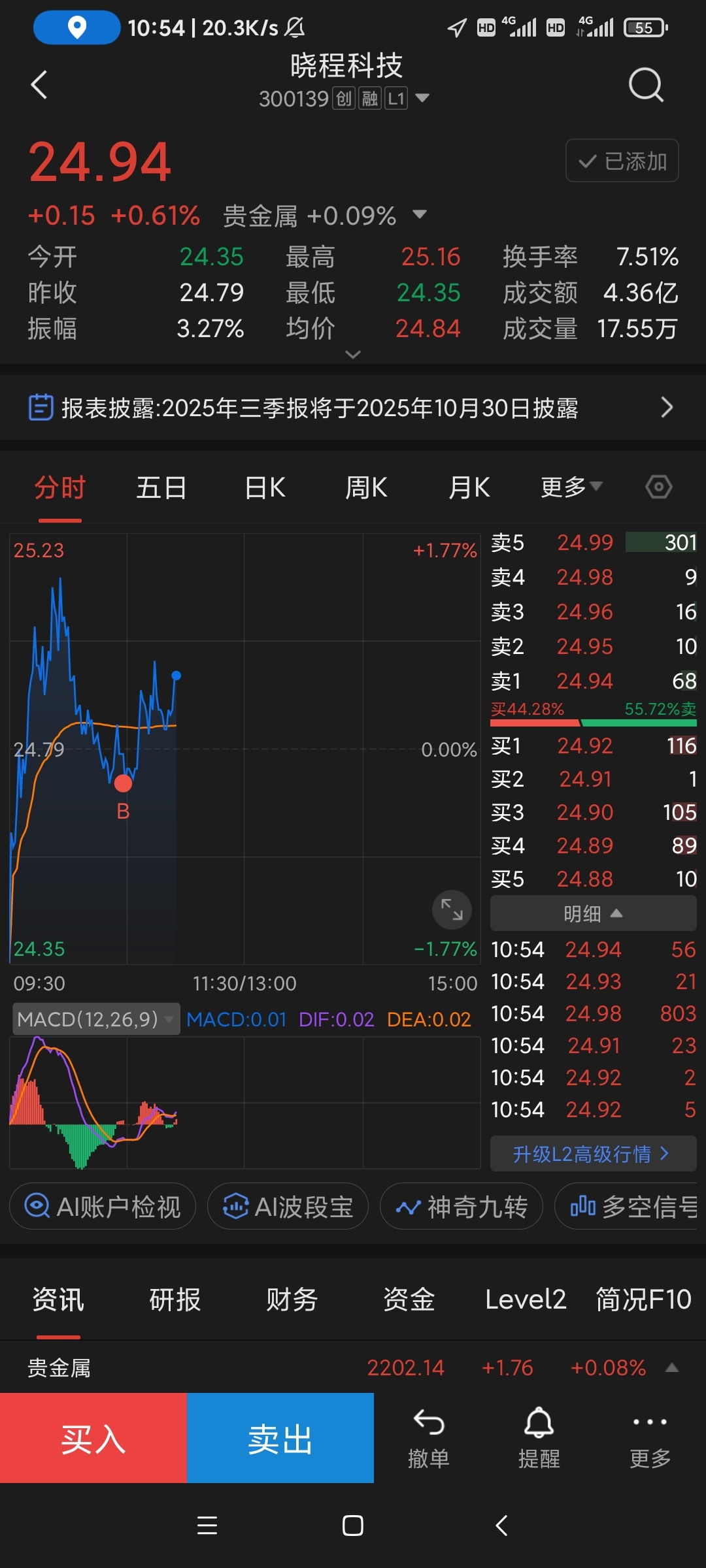
Task: Open the search magnifier icon
Action: 646,85
